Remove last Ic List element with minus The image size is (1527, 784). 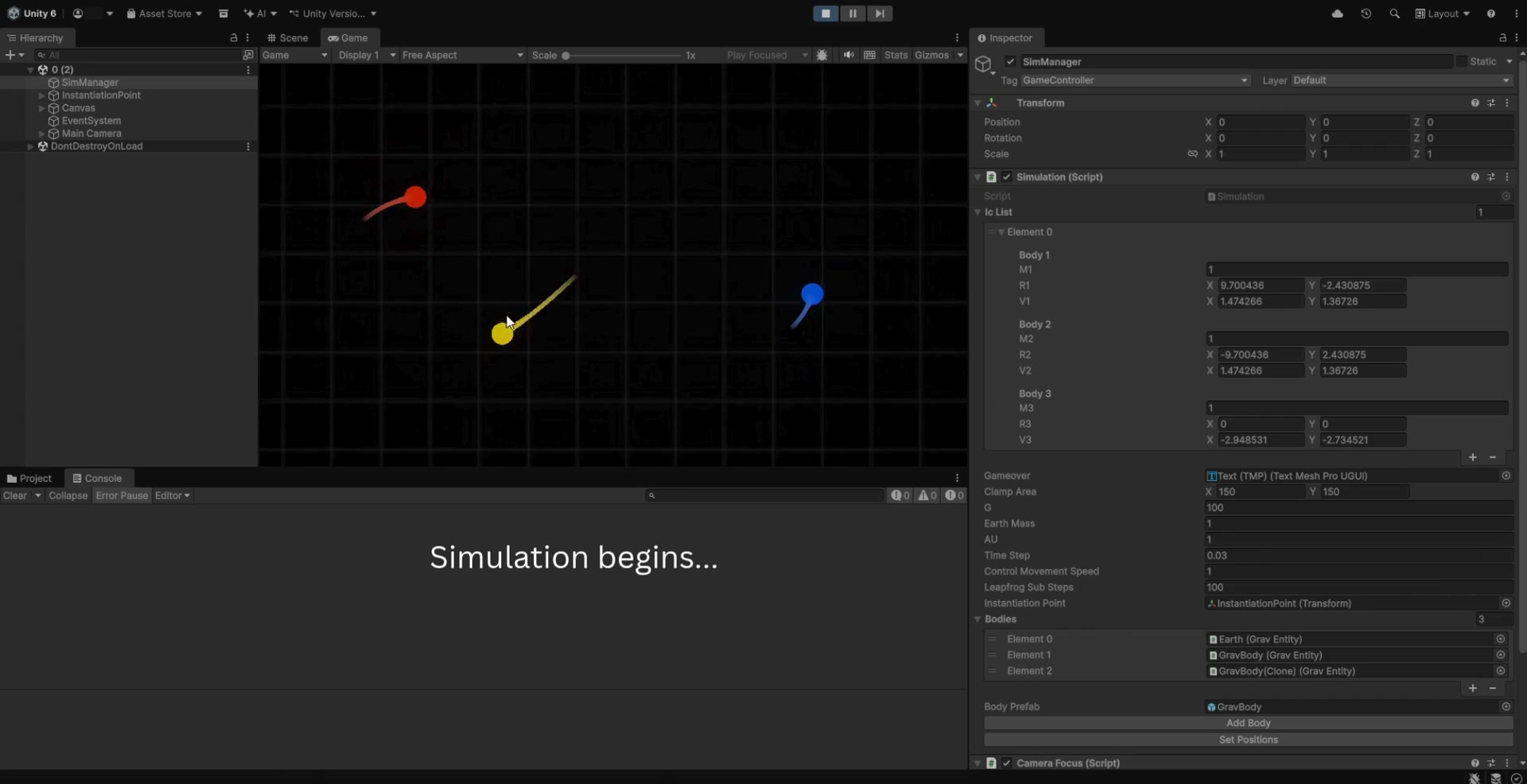(x=1493, y=457)
